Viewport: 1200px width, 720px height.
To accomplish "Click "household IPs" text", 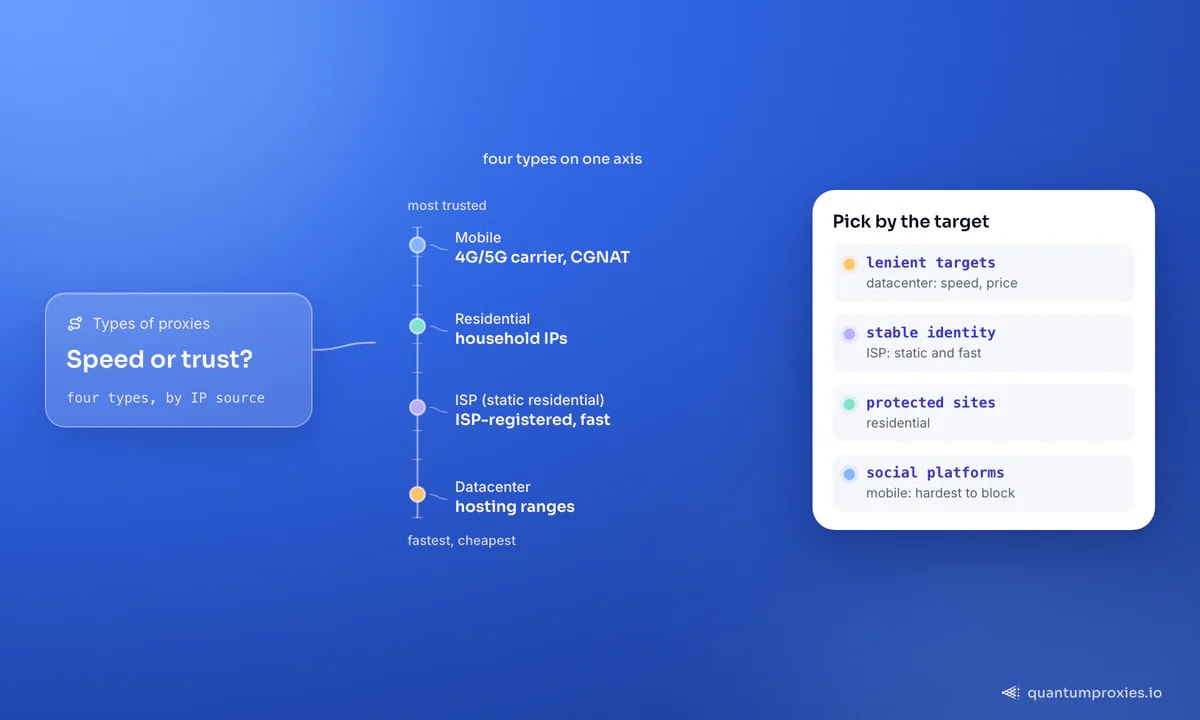I will click(511, 338).
